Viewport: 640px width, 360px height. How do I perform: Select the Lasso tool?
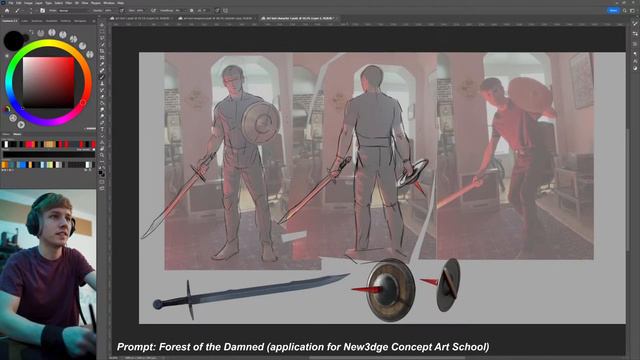click(x=102, y=38)
